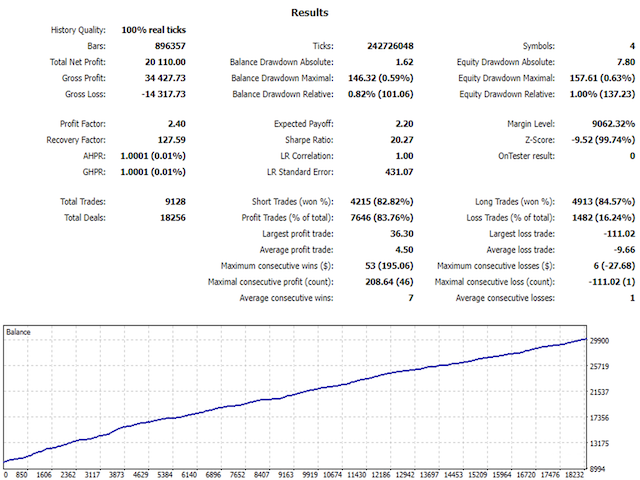Viewport: 640px width, 480px height.
Task: Select Sharpe Ratio value 20.27
Action: click(402, 140)
